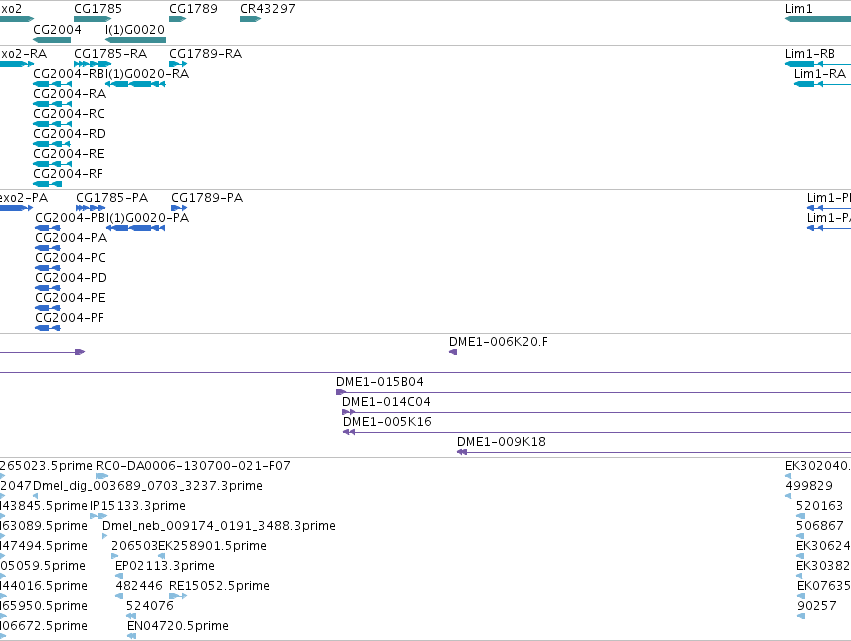Click Dmel_dig_003689_0703_3237.3prime entry
This screenshot has height=641, width=851.
tap(148, 486)
